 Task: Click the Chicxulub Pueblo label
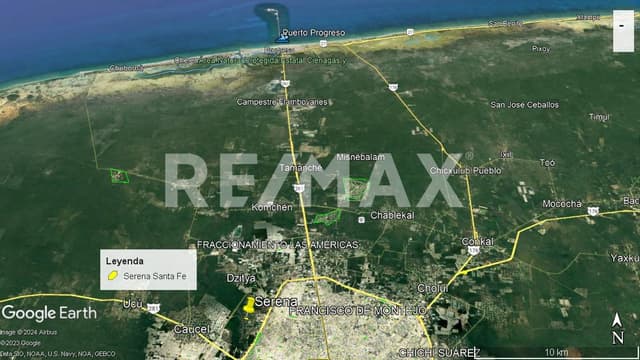point(465,171)
